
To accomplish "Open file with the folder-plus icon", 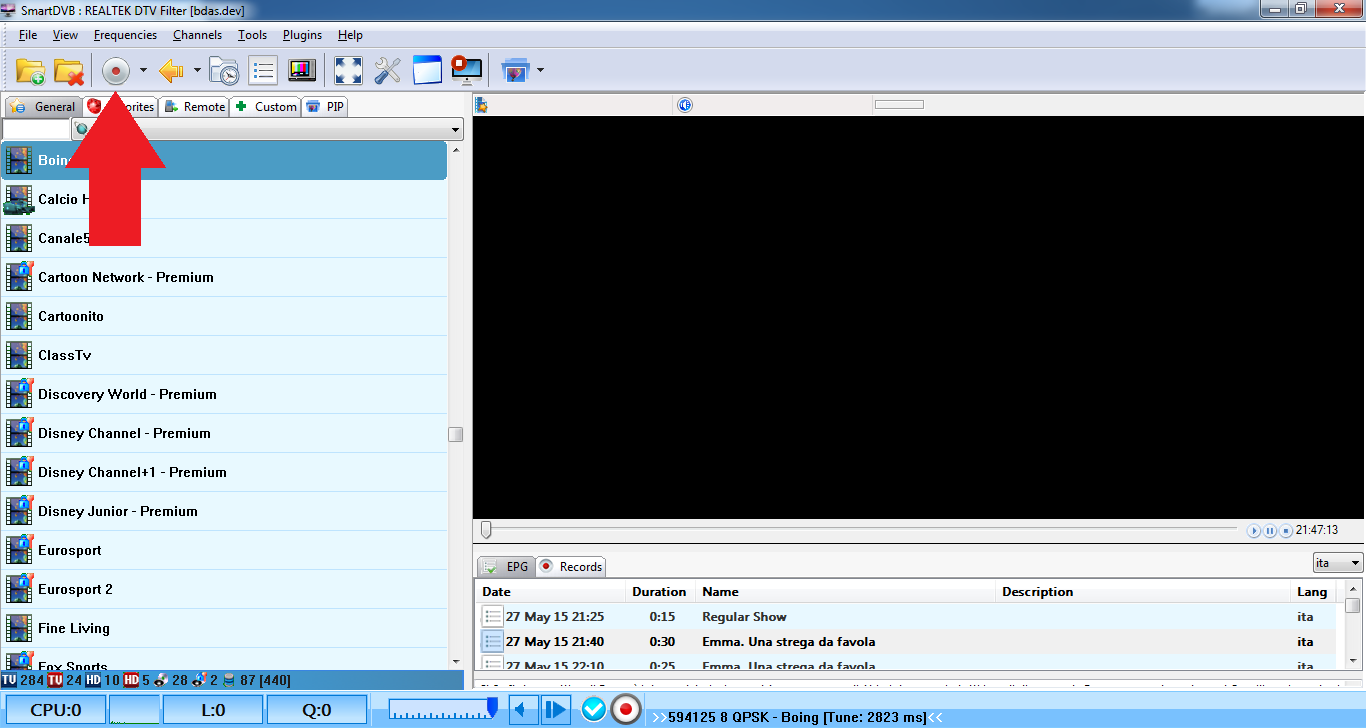I will click(x=30, y=71).
